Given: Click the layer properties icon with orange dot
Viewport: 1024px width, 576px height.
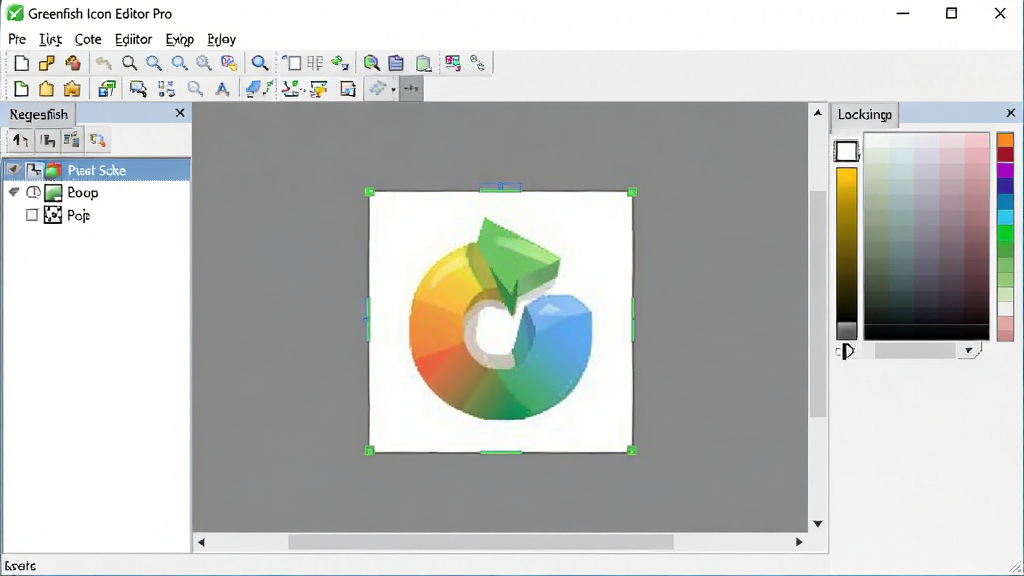Looking at the screenshot, I should pos(97,140).
